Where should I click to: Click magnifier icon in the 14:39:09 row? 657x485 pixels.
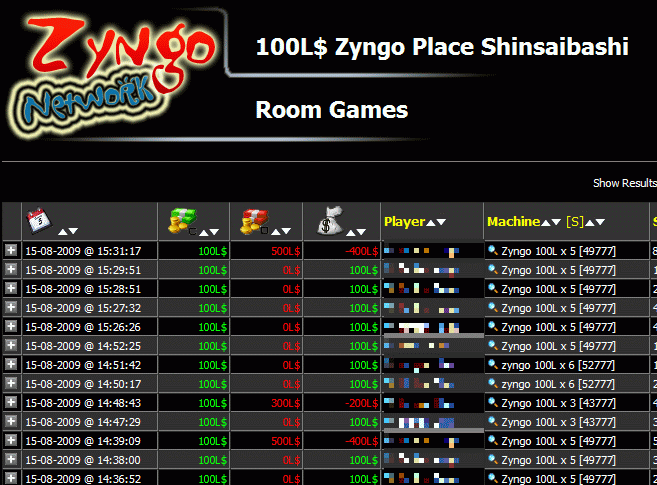tap(493, 441)
